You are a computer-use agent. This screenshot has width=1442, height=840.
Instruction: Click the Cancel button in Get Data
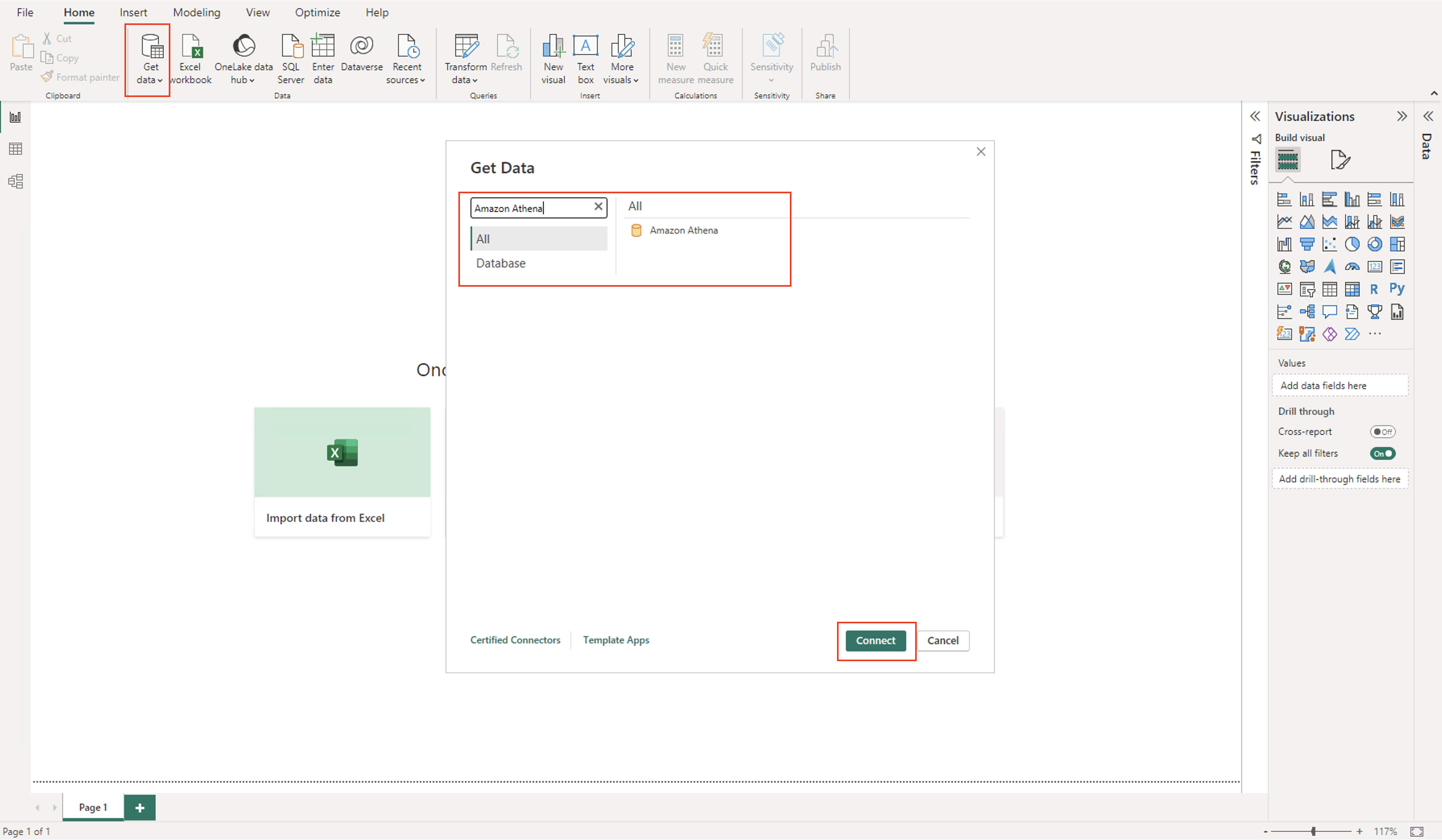pyautogui.click(x=943, y=641)
